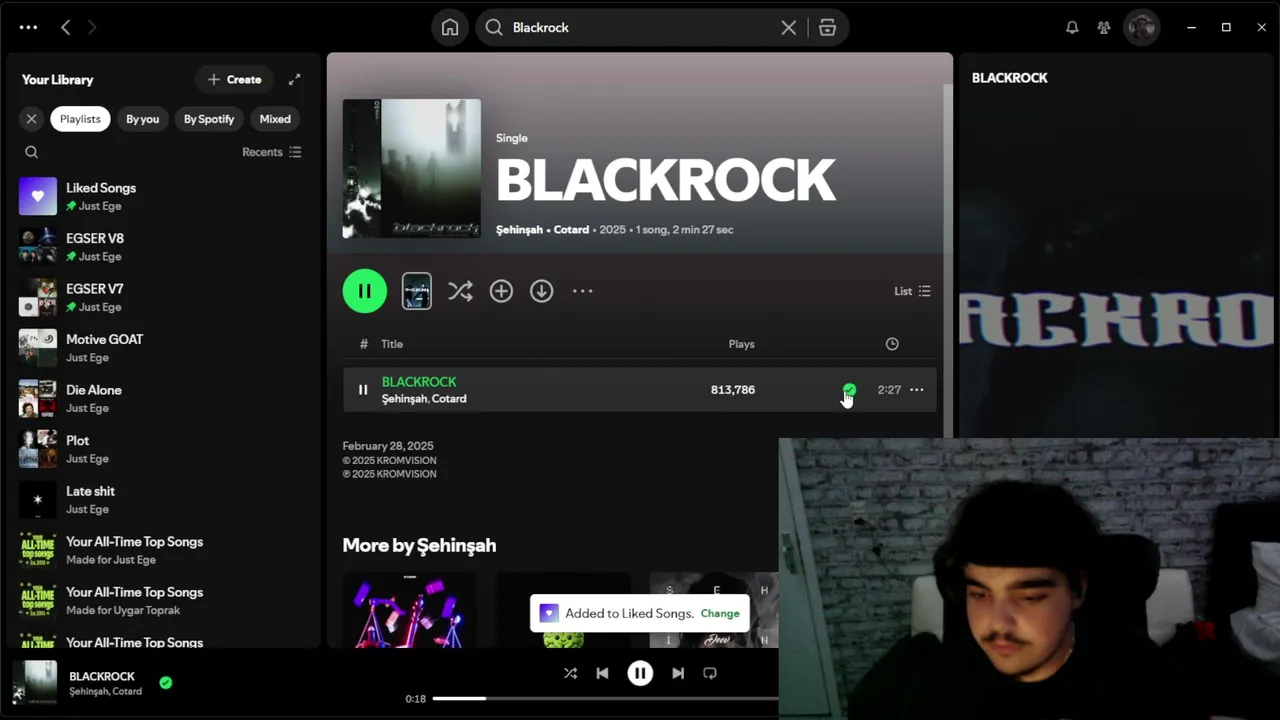
Task: Pause the BLACKROCK track in the row
Action: pyautogui.click(x=363, y=390)
